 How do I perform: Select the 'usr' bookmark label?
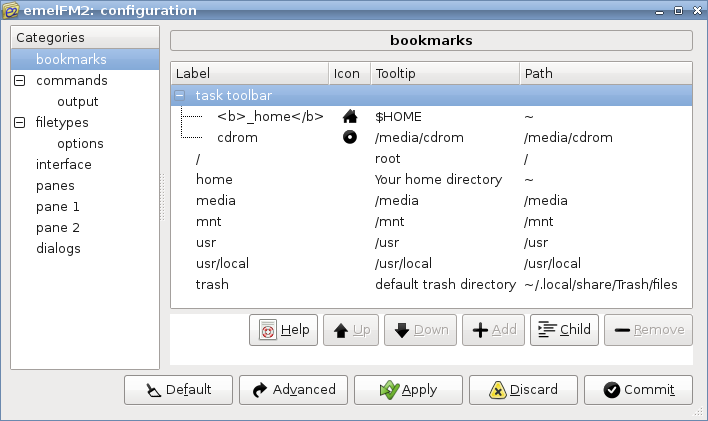pyautogui.click(x=206, y=243)
